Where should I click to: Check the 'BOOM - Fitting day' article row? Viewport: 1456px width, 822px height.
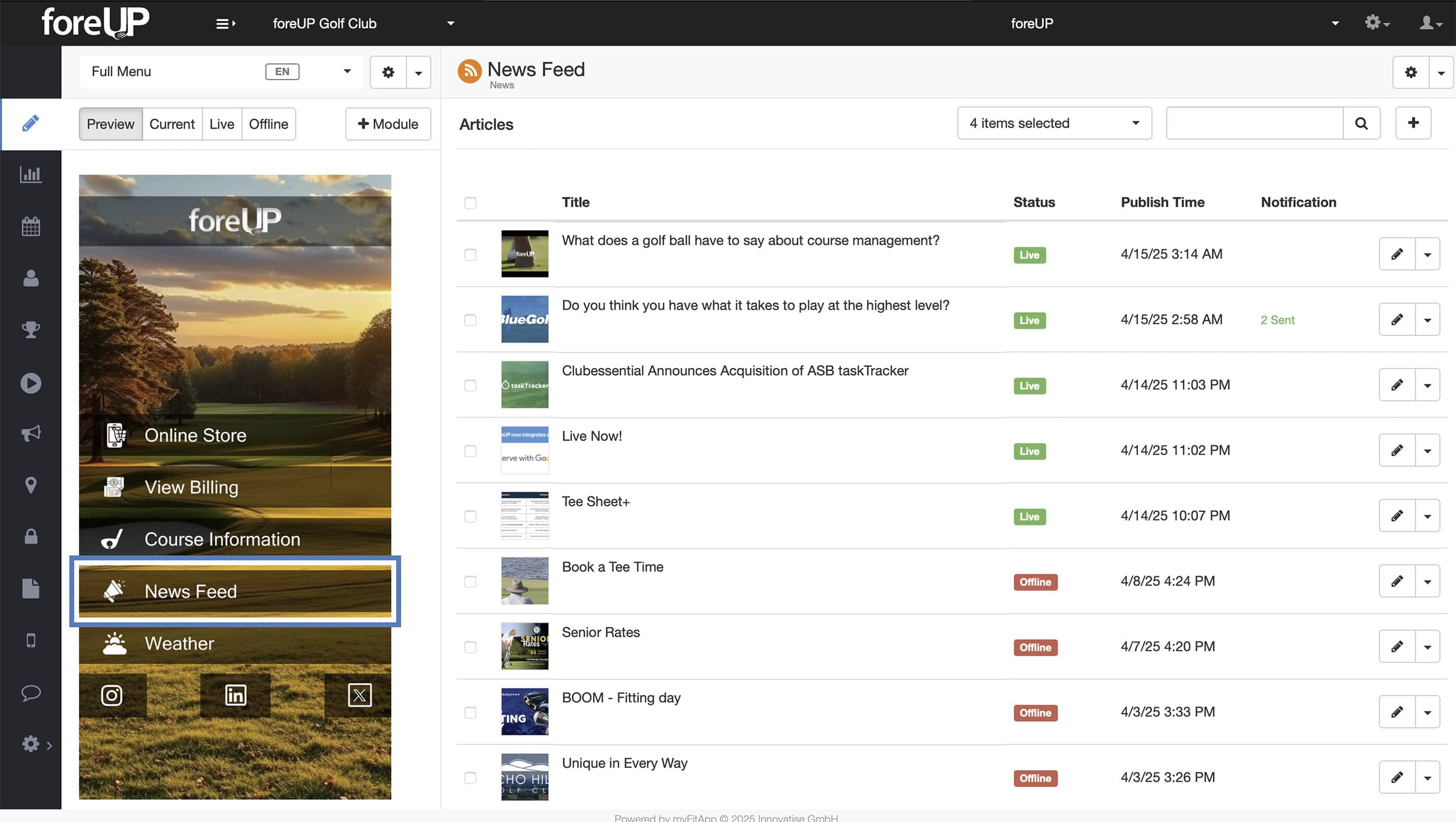tap(470, 712)
